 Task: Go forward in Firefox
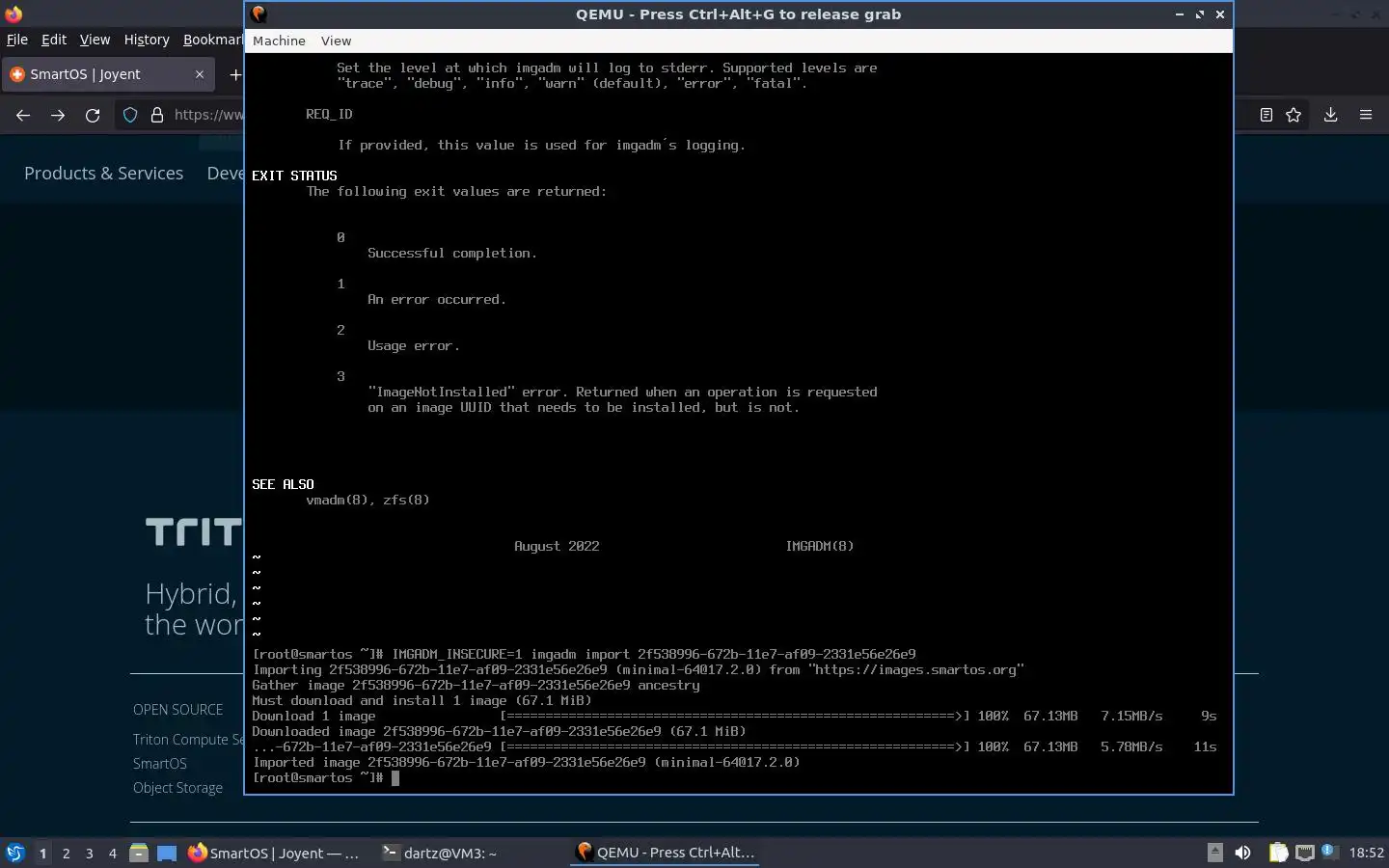click(x=58, y=115)
